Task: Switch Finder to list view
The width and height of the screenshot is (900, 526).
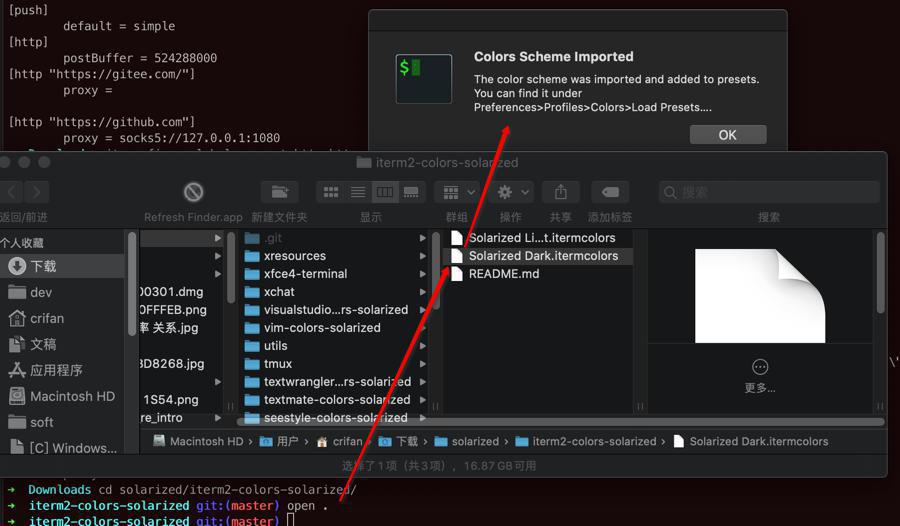Action: [x=358, y=192]
